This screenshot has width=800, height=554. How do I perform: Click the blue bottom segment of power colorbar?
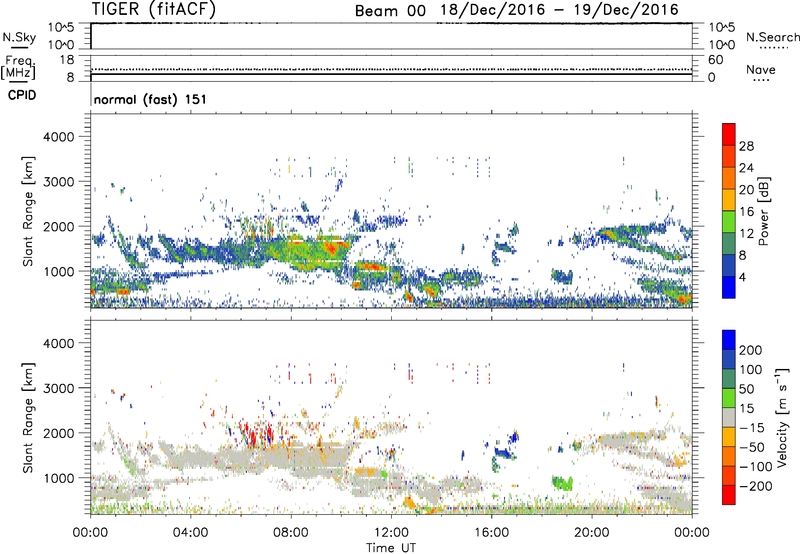coord(729,287)
